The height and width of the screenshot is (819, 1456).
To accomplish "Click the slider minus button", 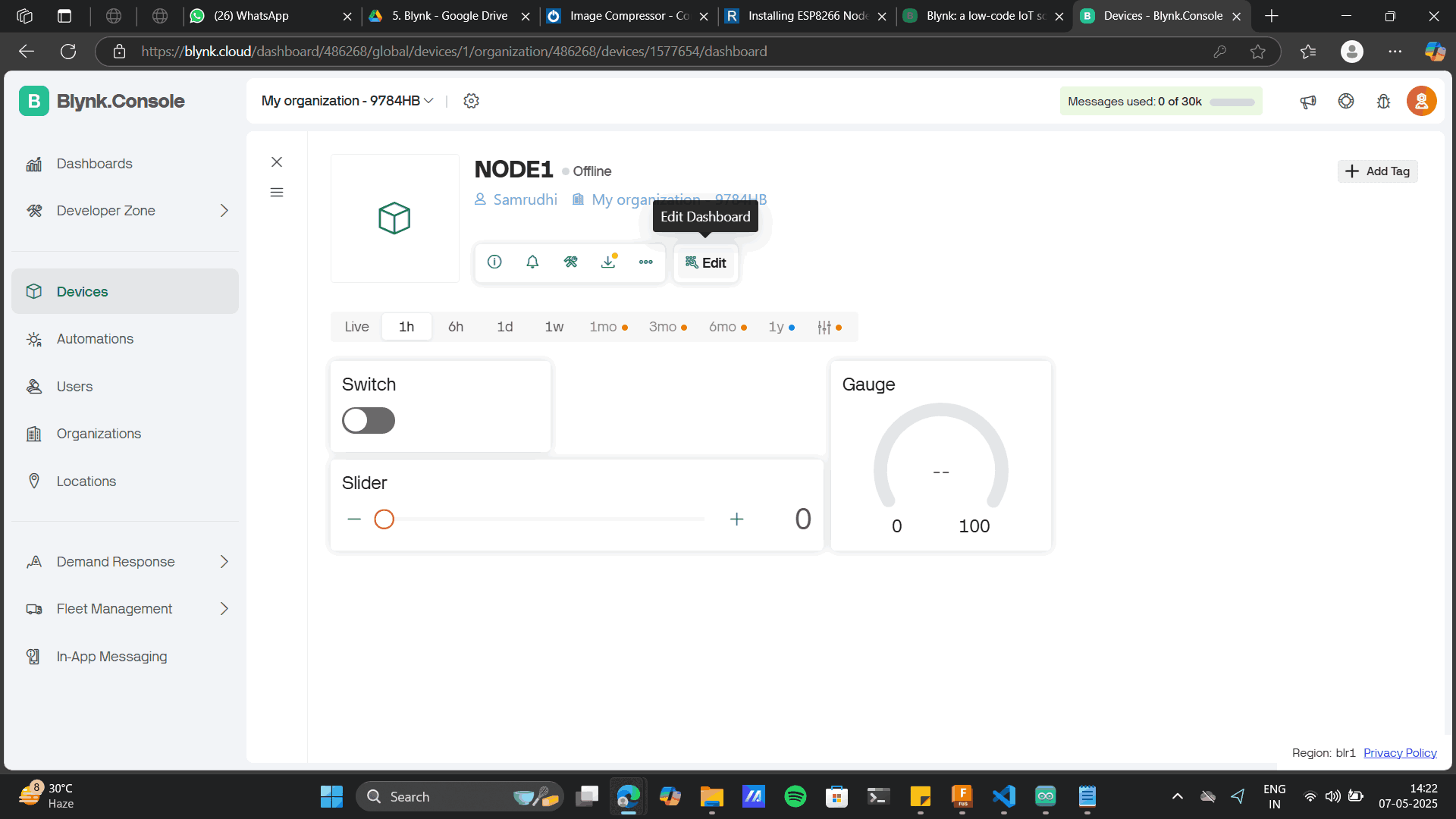I will (x=354, y=519).
